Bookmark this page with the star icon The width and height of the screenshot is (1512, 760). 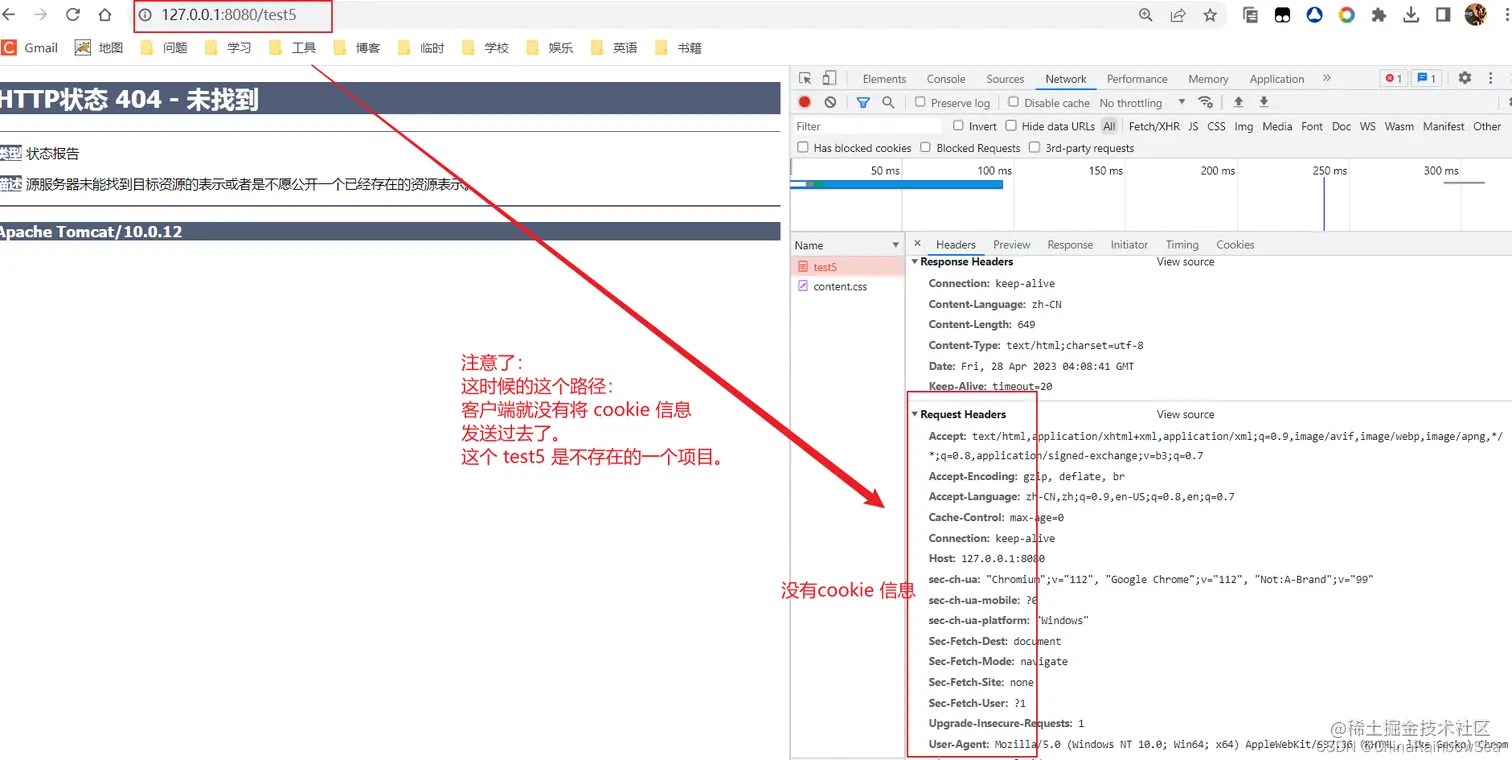(1210, 15)
